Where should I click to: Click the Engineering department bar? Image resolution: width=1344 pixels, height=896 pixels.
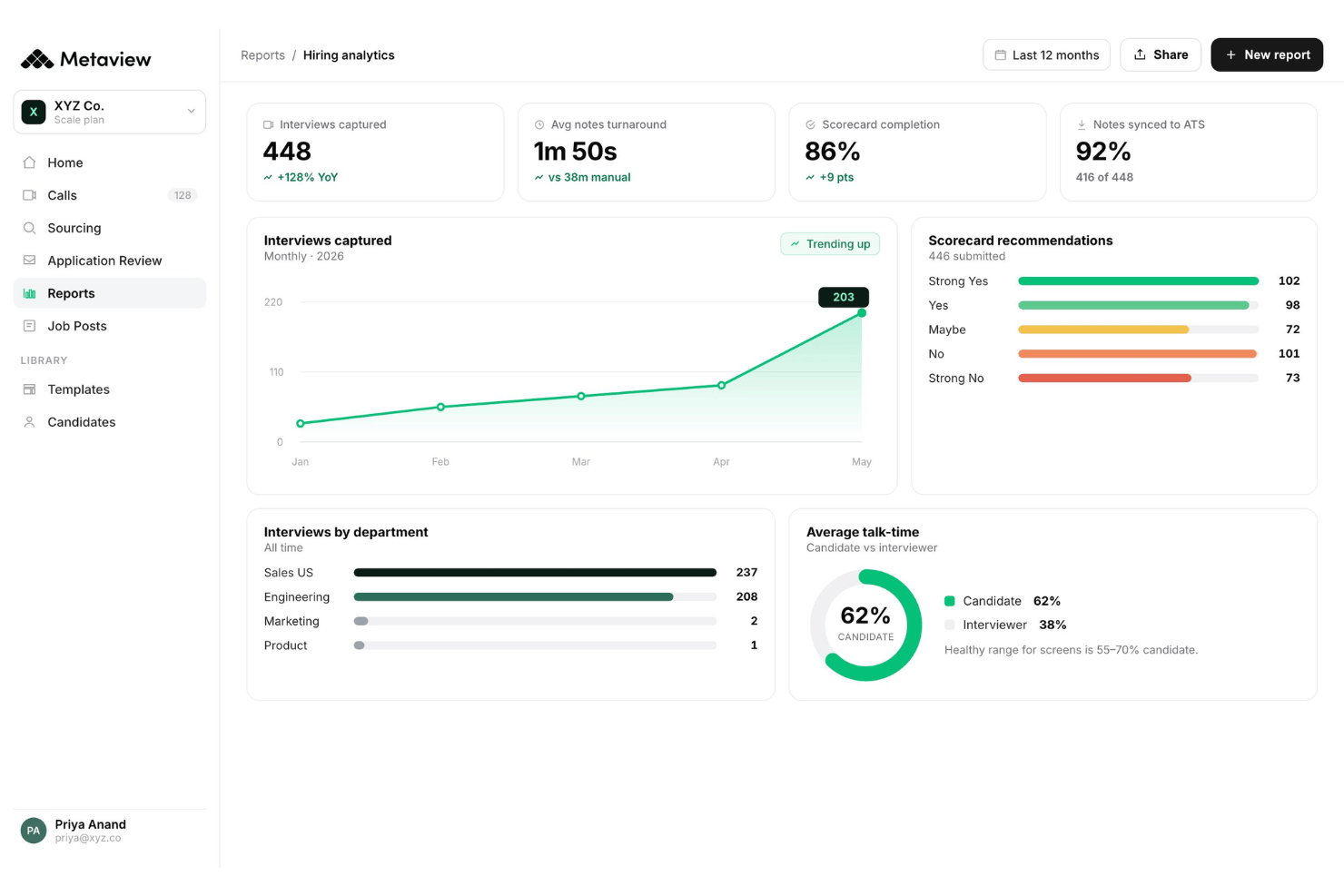513,597
